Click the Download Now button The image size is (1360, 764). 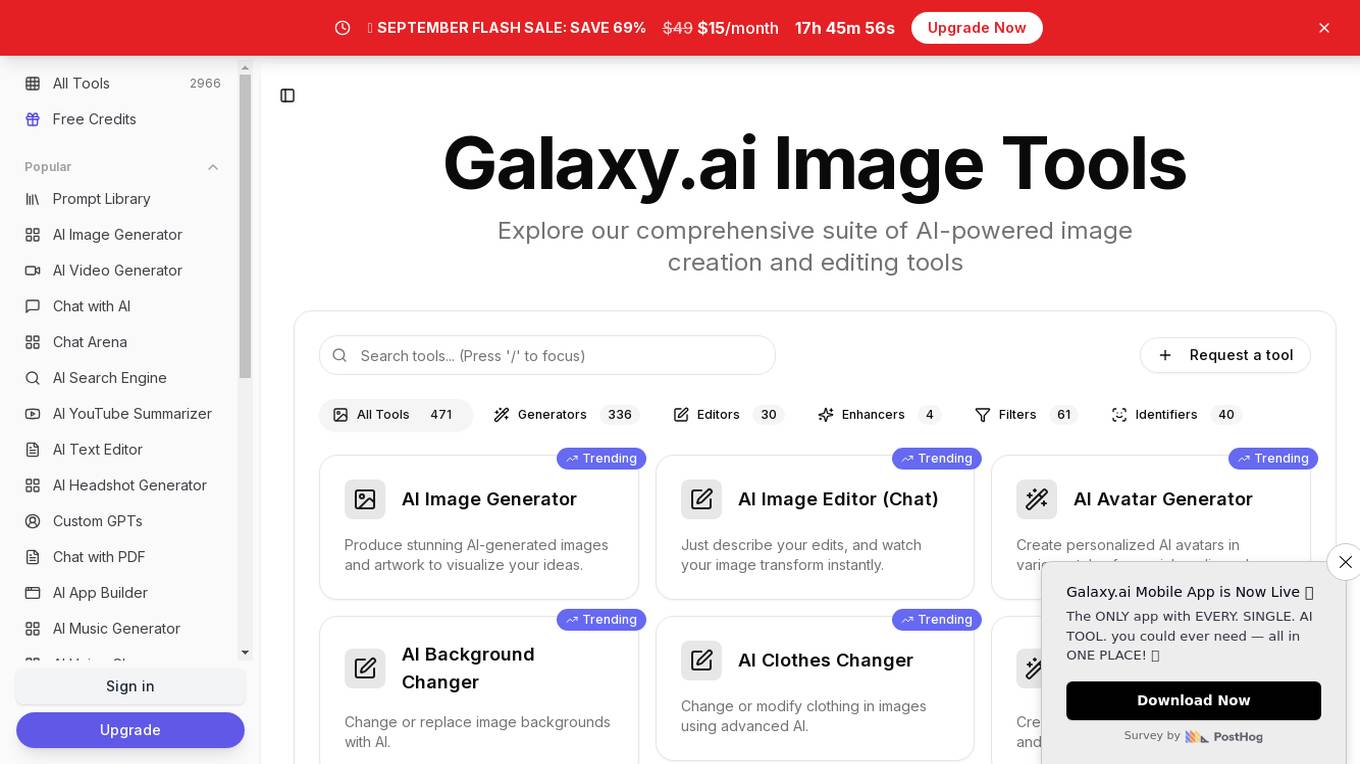1193,701
